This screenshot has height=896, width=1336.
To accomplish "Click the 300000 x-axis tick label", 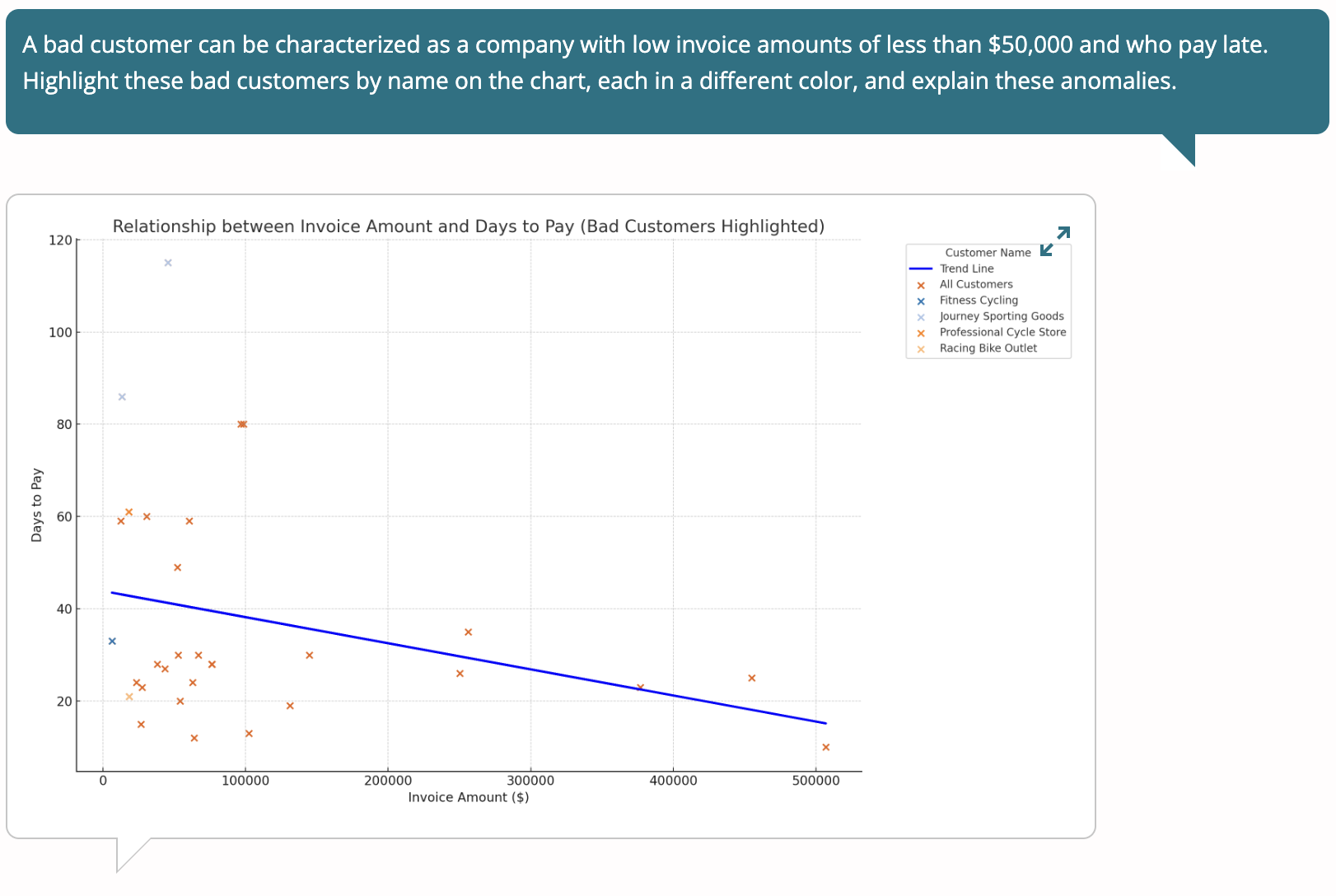I will (530, 781).
